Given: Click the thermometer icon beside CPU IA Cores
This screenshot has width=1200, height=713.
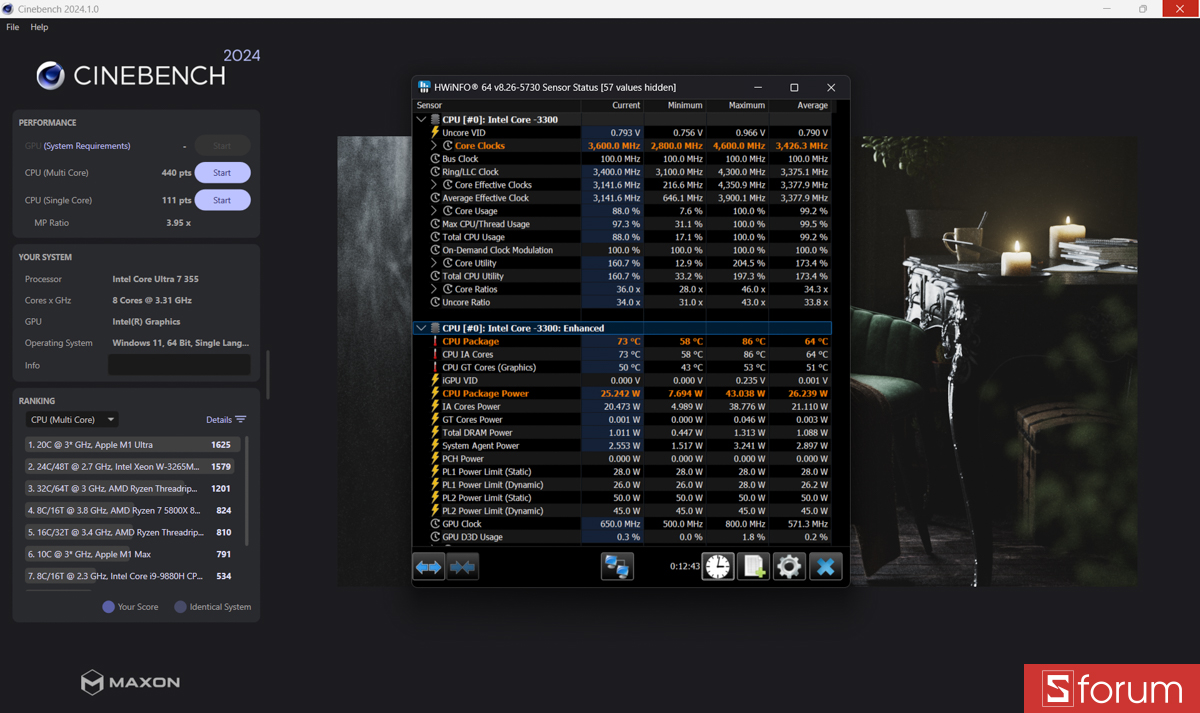Looking at the screenshot, I should (x=435, y=354).
